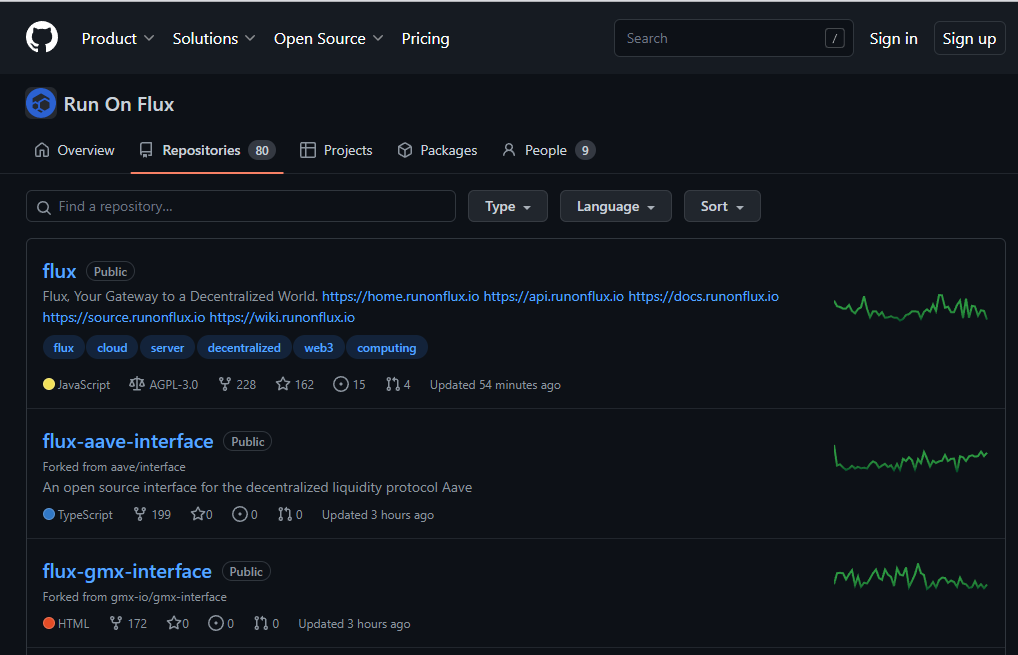The height and width of the screenshot is (655, 1018).
Task: Click the TypeScript language label
Action: (85, 514)
